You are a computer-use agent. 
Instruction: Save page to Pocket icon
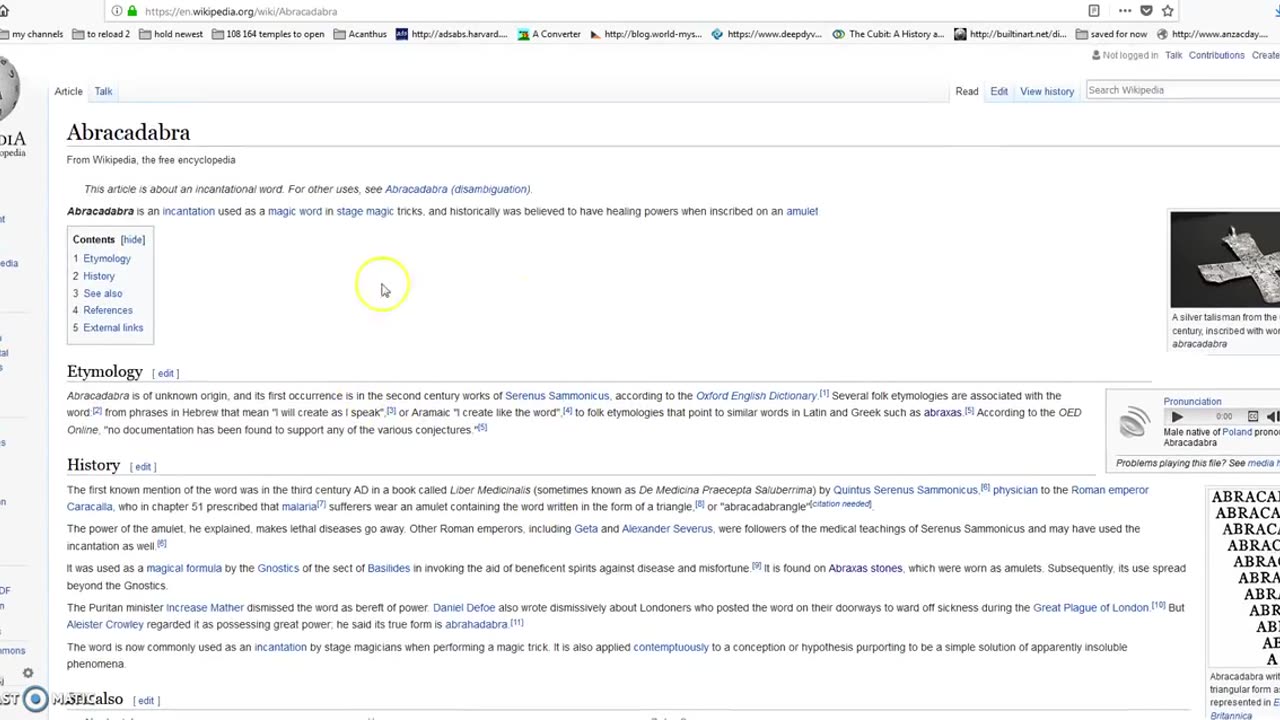coord(1146,11)
